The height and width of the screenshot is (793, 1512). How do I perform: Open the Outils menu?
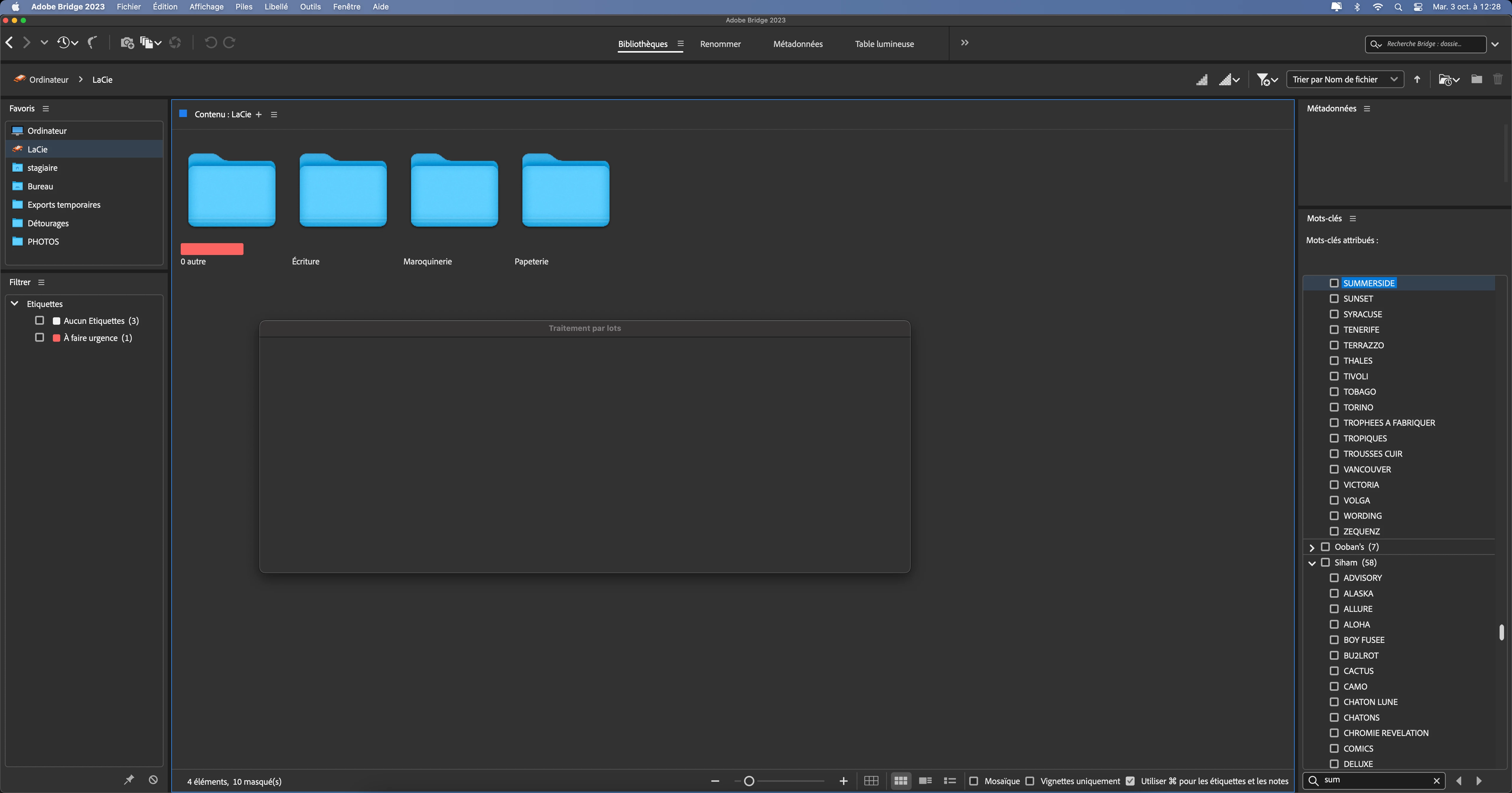point(310,6)
